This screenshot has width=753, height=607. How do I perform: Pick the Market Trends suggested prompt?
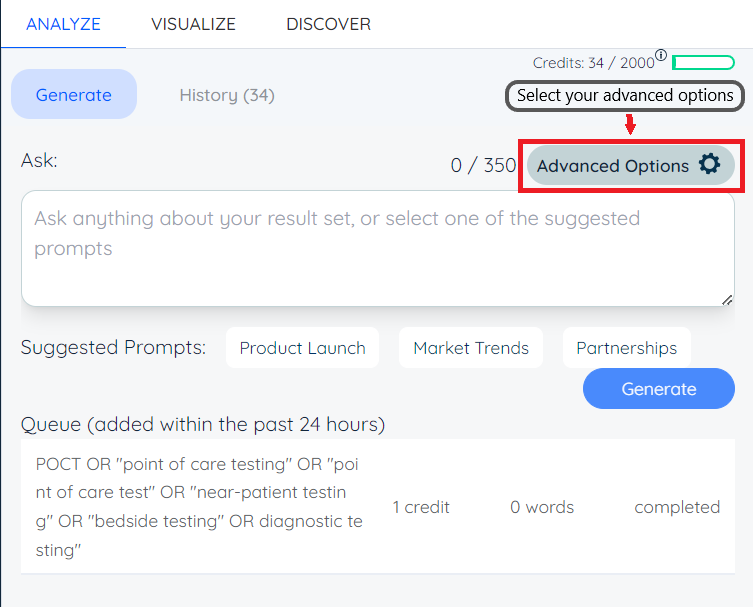[x=471, y=348]
